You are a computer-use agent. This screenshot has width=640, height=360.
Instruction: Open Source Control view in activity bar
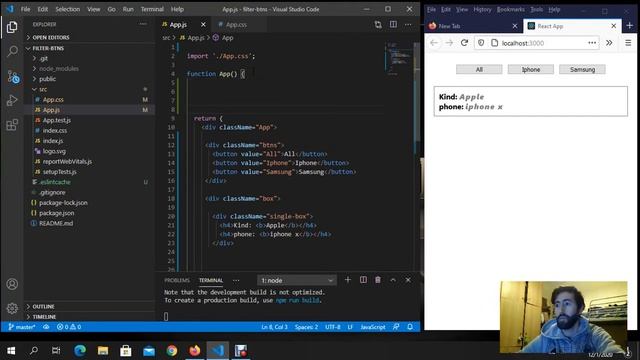[13, 76]
